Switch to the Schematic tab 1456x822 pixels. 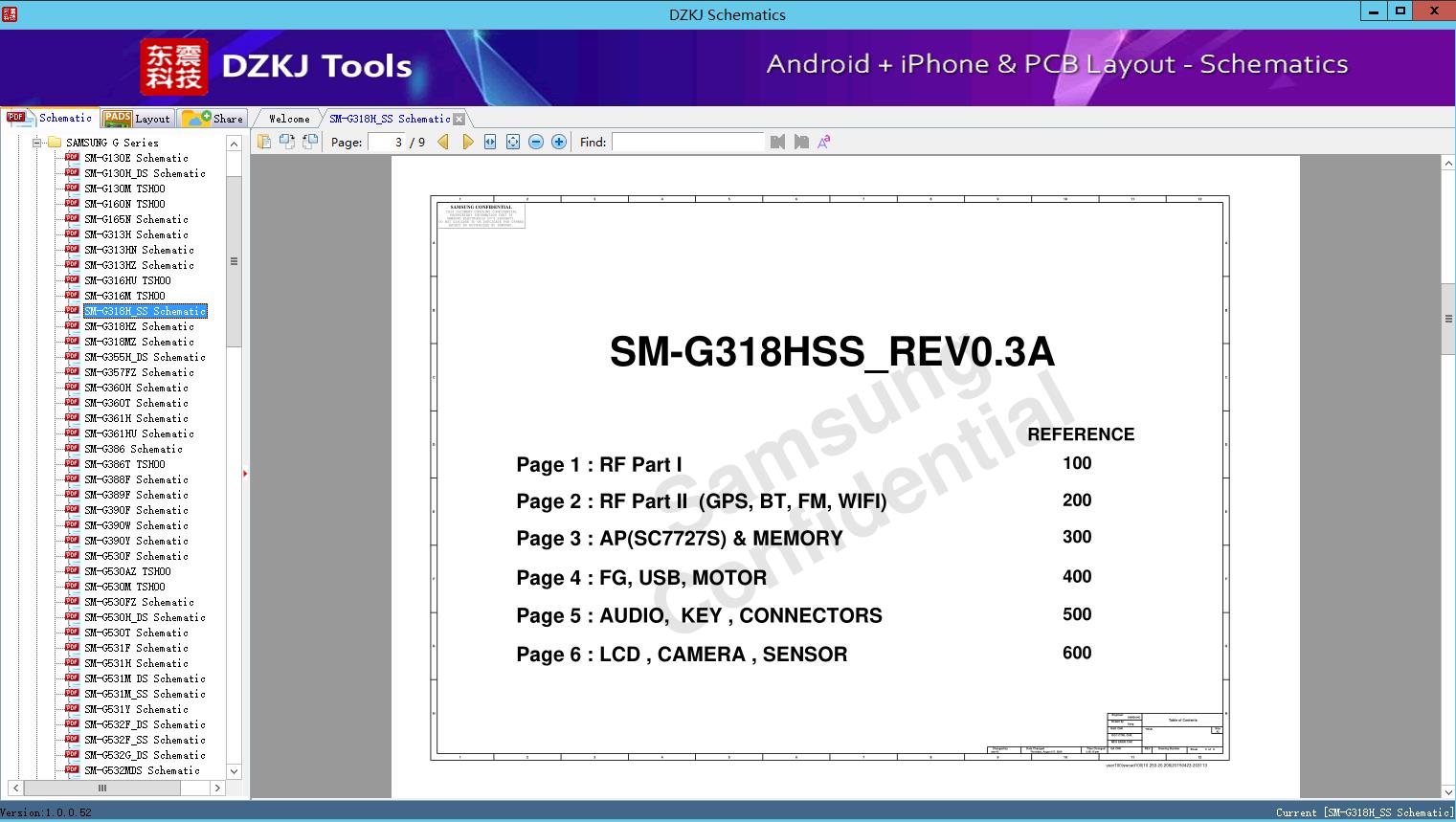(50, 118)
